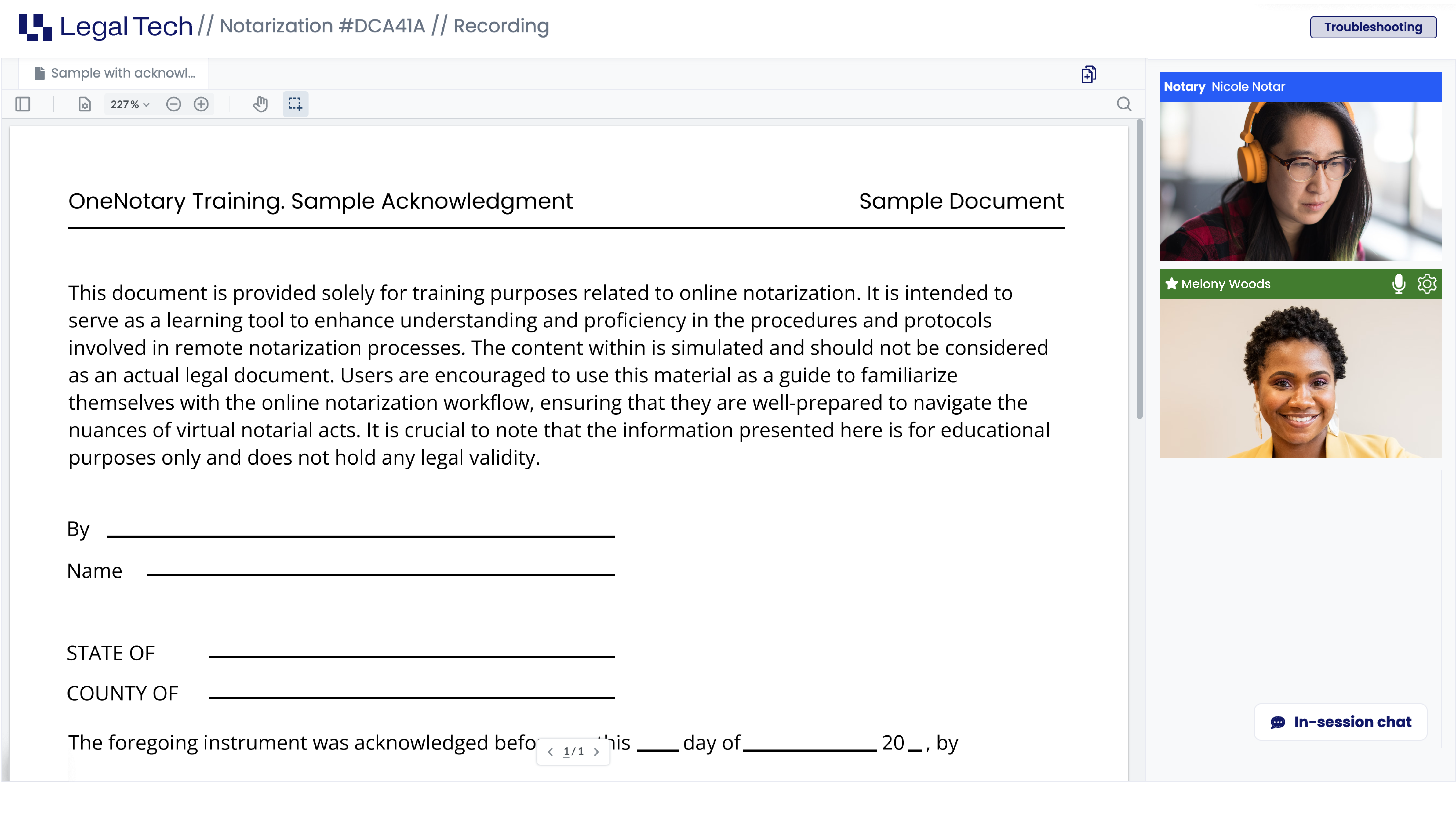Click the Notarization #DCA41A breadcrumb text
The image size is (1456, 819).
pos(322,26)
